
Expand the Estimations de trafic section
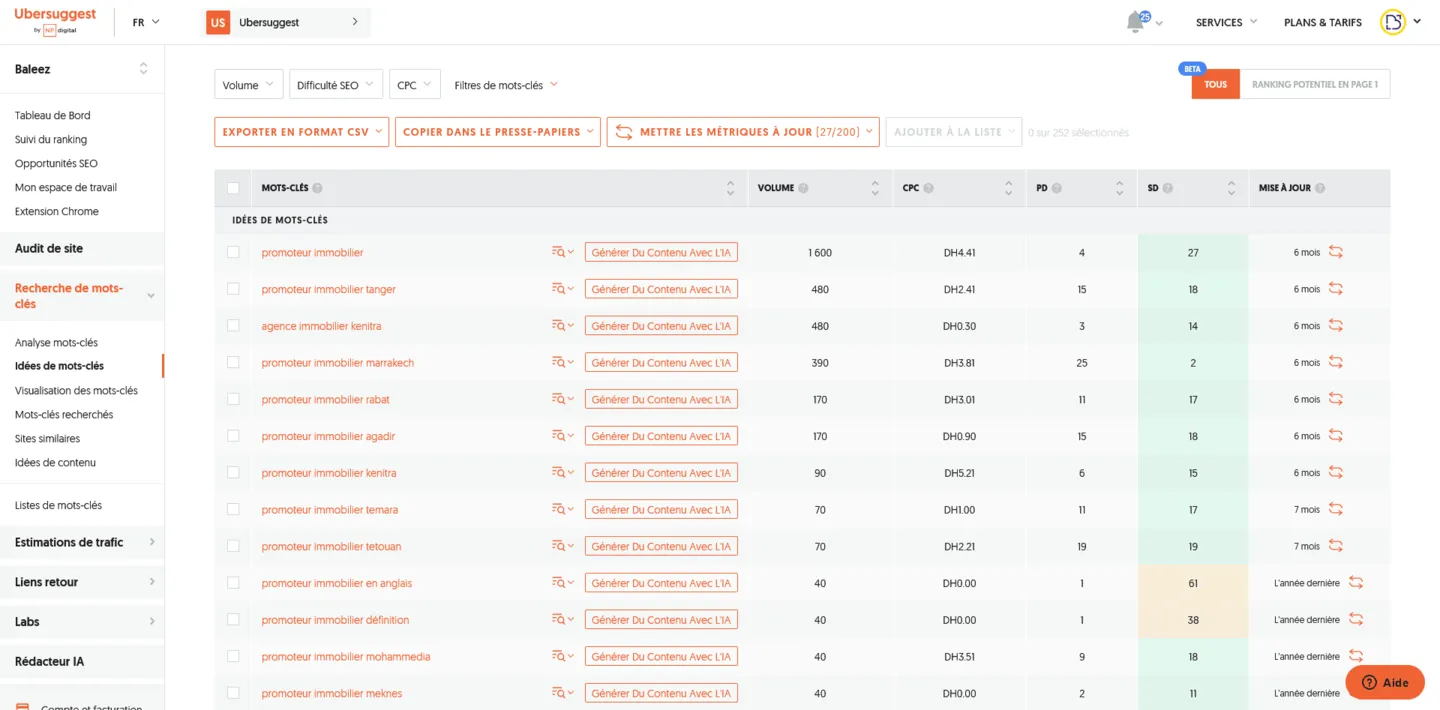click(82, 542)
